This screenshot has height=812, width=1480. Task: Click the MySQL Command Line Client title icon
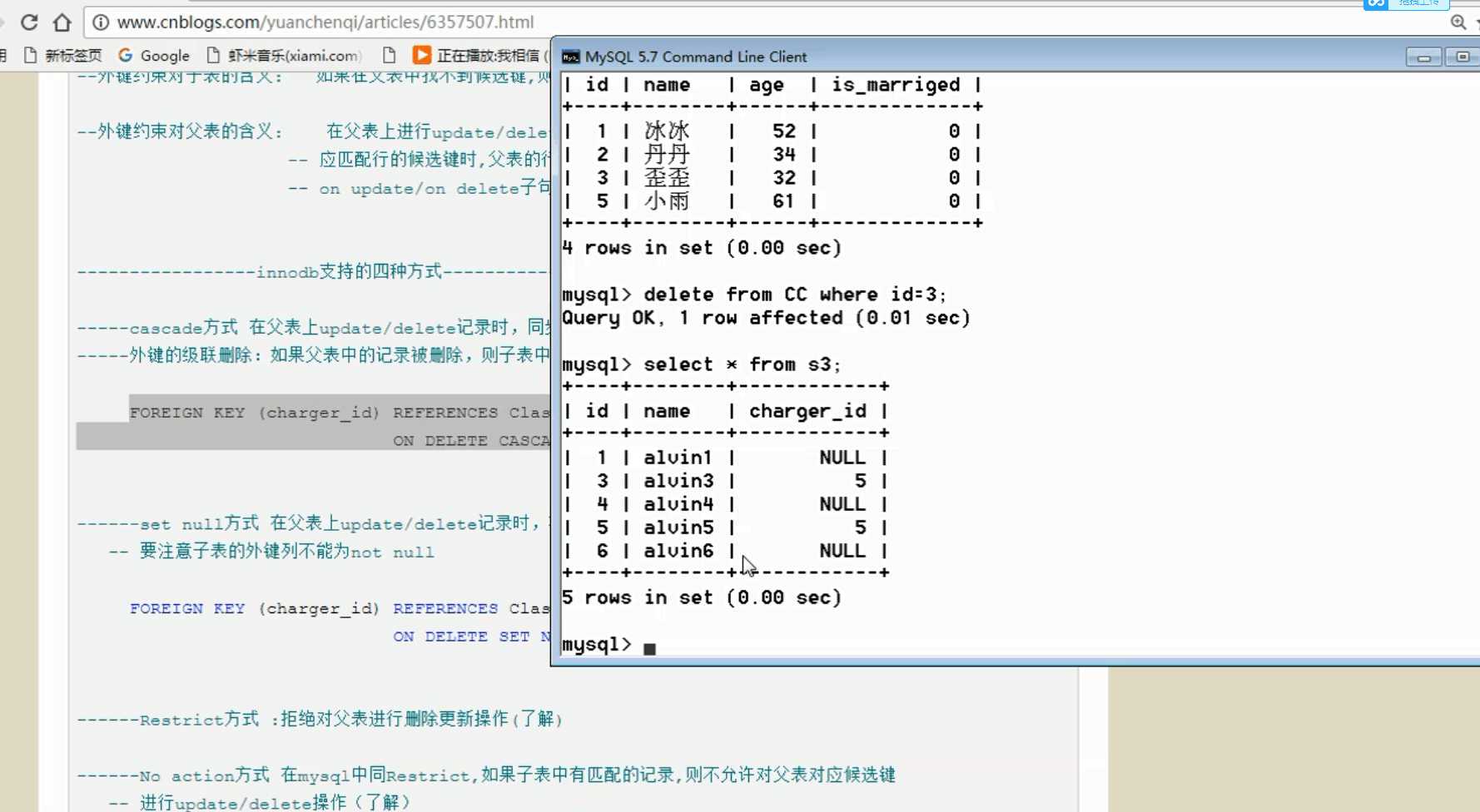pos(570,57)
